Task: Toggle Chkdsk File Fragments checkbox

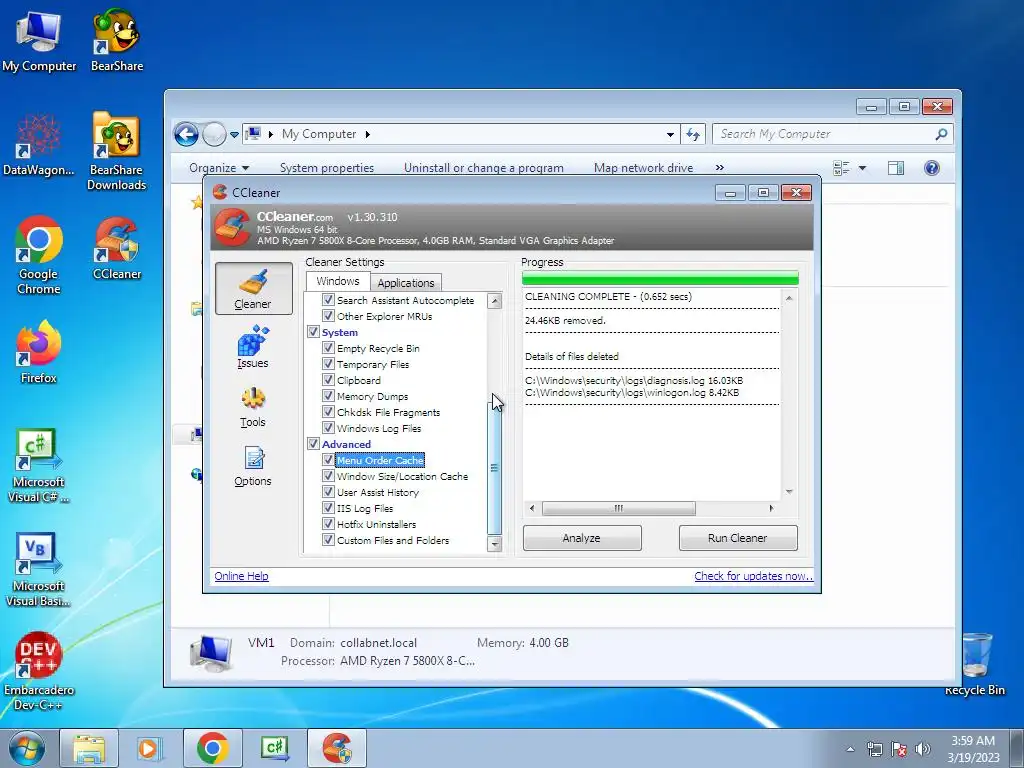Action: [x=328, y=411]
